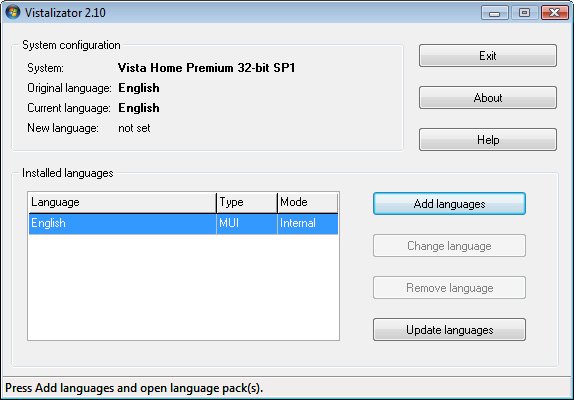
Task: Click the Update languages button
Action: click(x=449, y=330)
